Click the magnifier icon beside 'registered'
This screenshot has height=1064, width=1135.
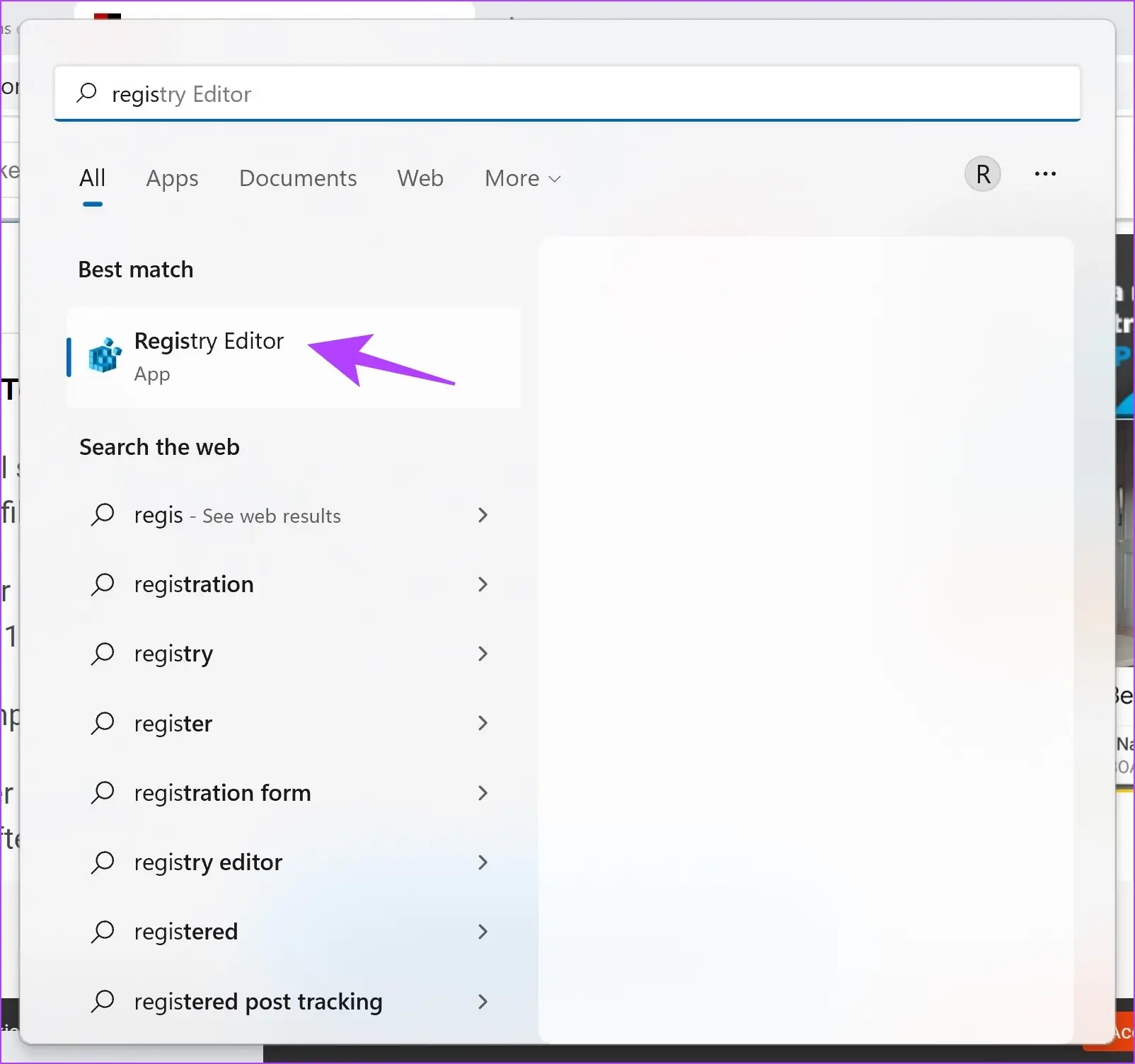point(103,932)
